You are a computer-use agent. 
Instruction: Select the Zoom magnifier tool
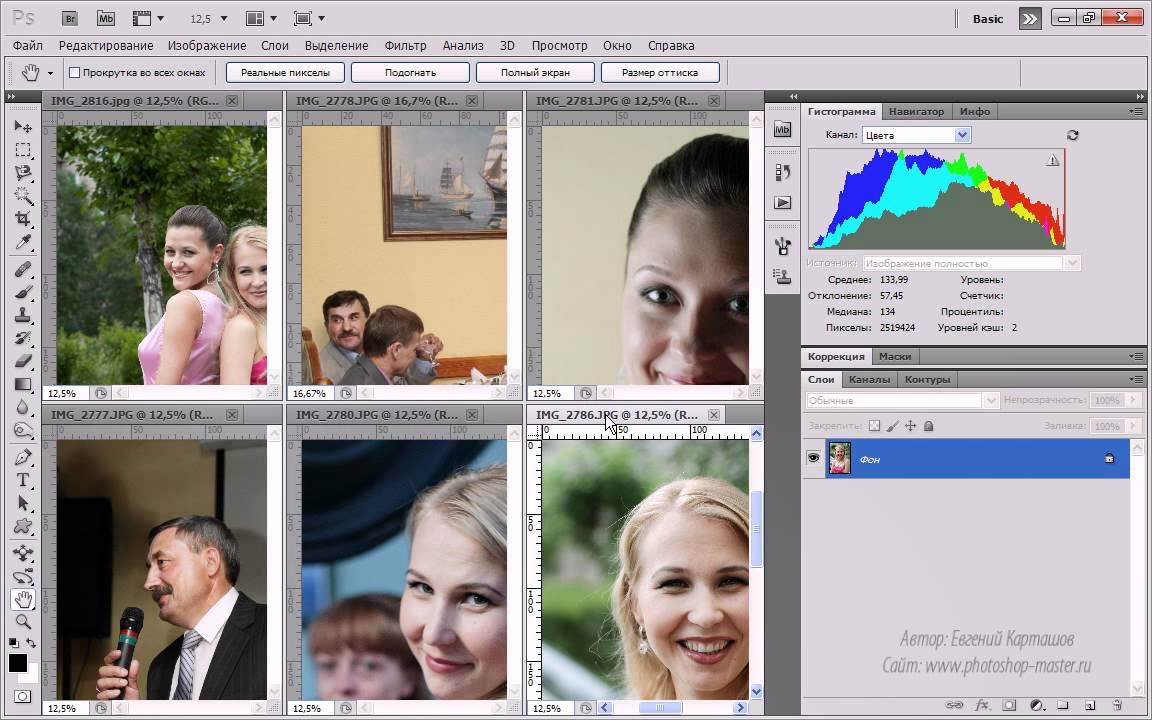point(22,622)
